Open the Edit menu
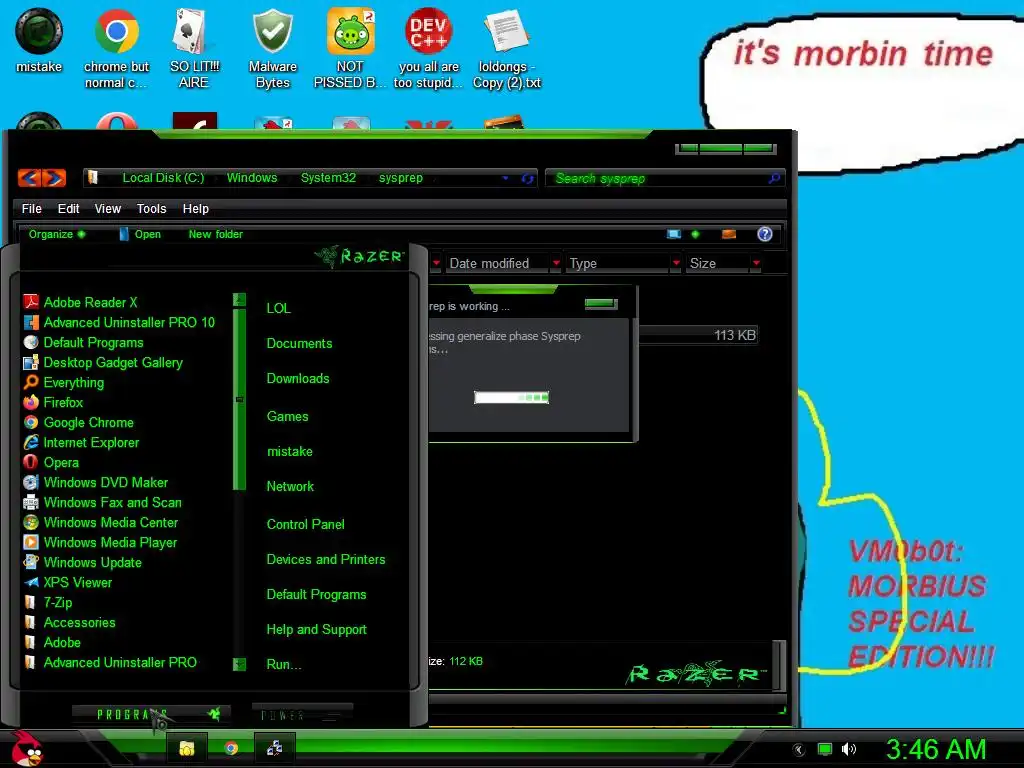The width and height of the screenshot is (1024, 768). coord(68,208)
